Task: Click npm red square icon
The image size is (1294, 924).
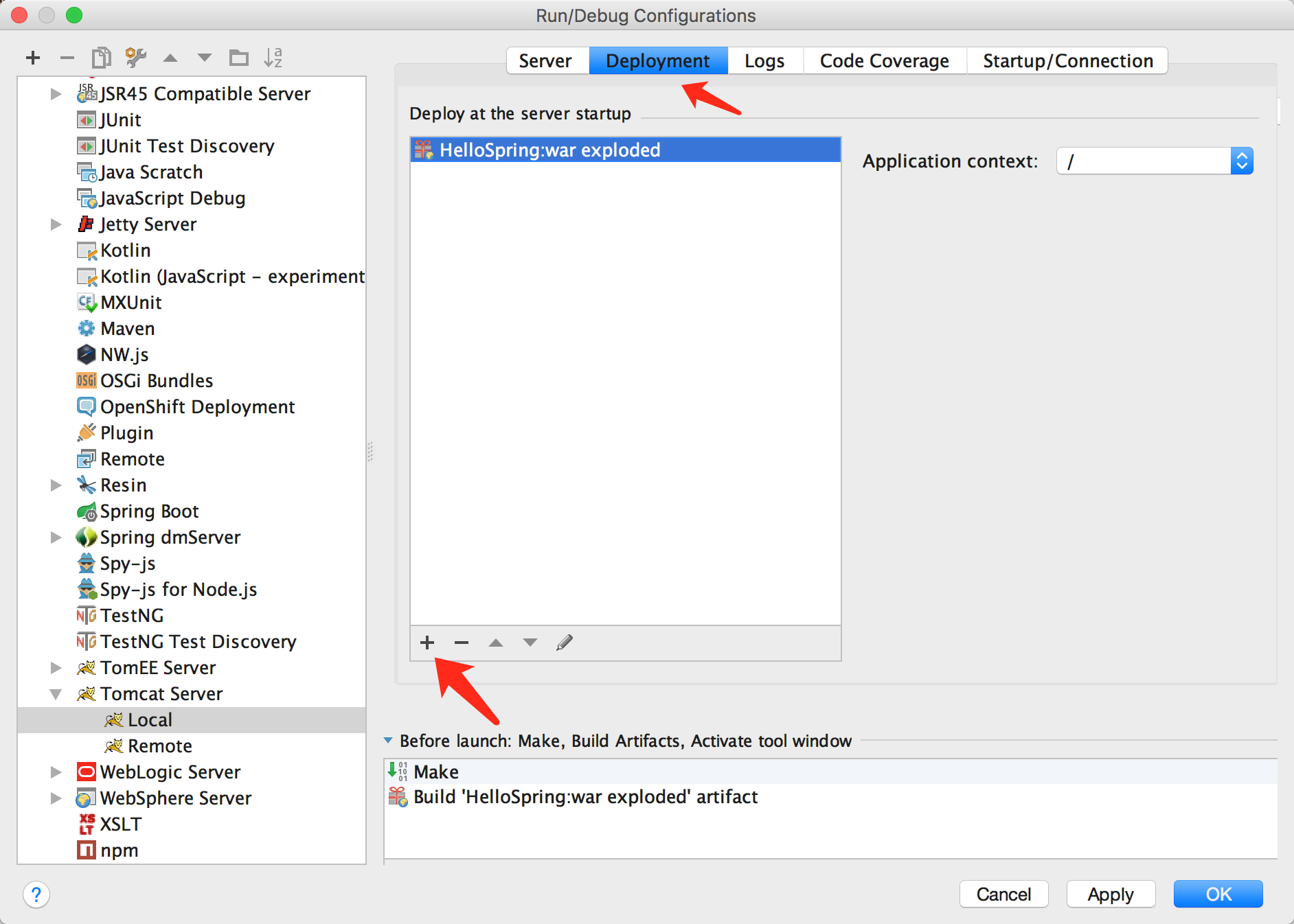Action: (87, 850)
